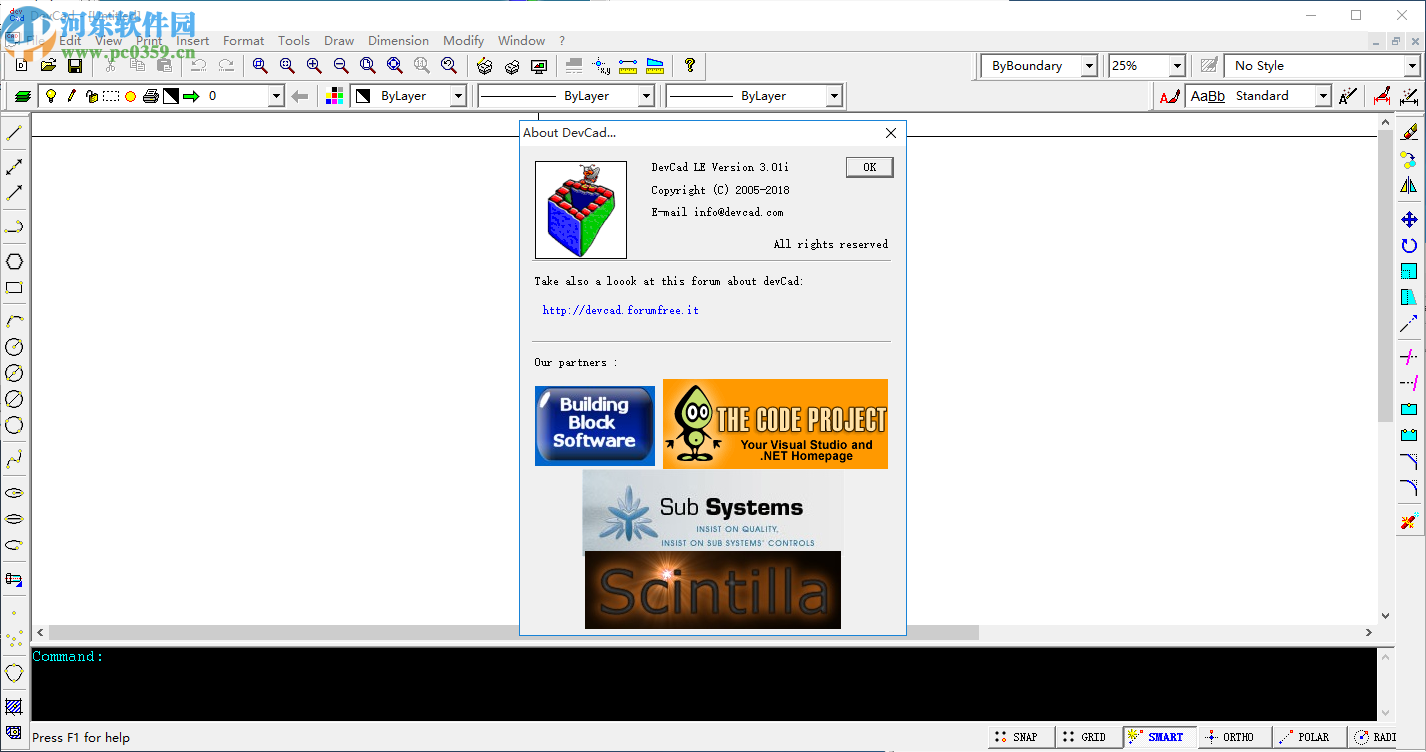This screenshot has width=1426, height=752.
Task: Toggle ORTHO mode in status bar
Action: [1233, 737]
